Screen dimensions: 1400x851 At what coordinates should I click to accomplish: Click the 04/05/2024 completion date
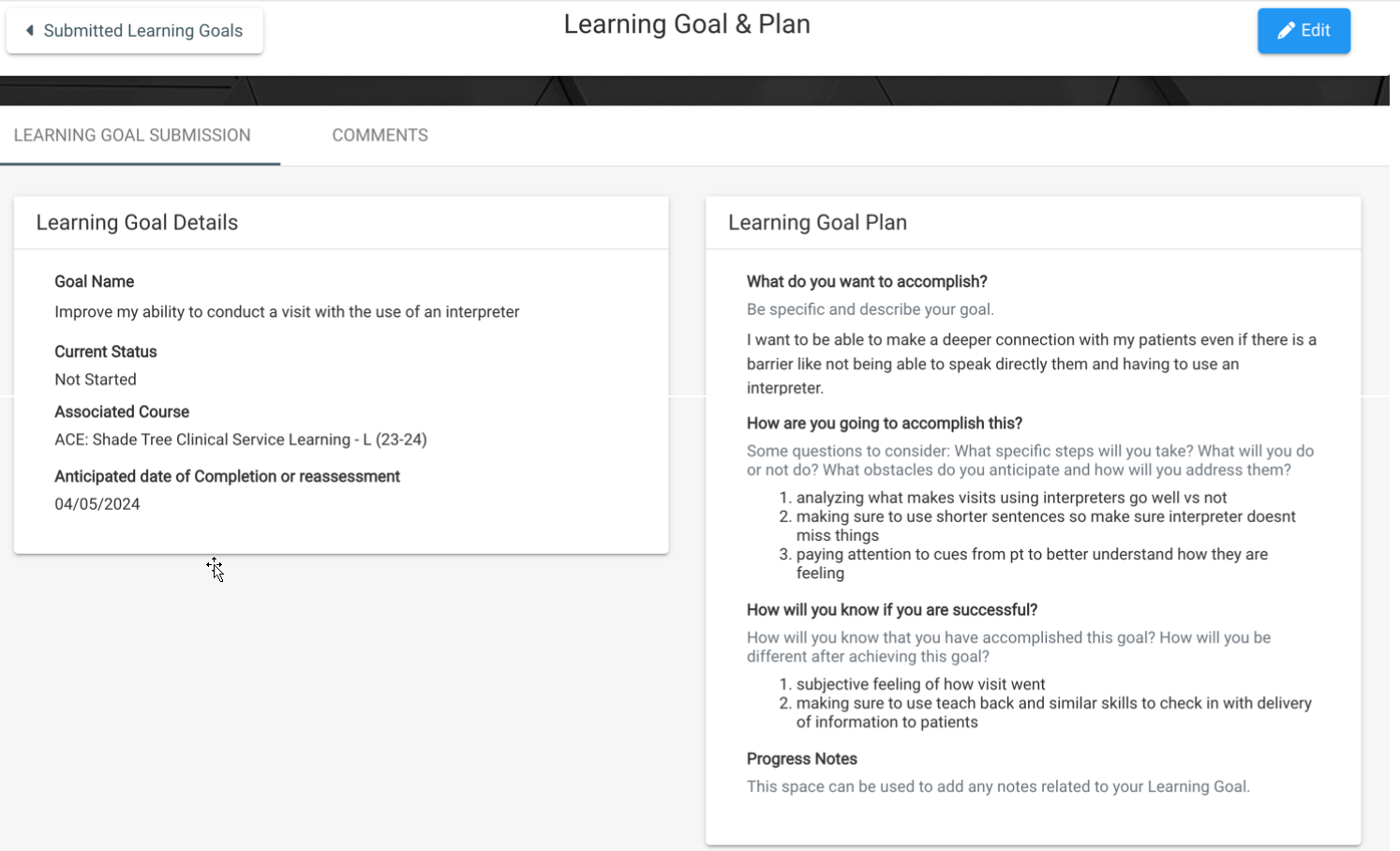[x=97, y=504]
